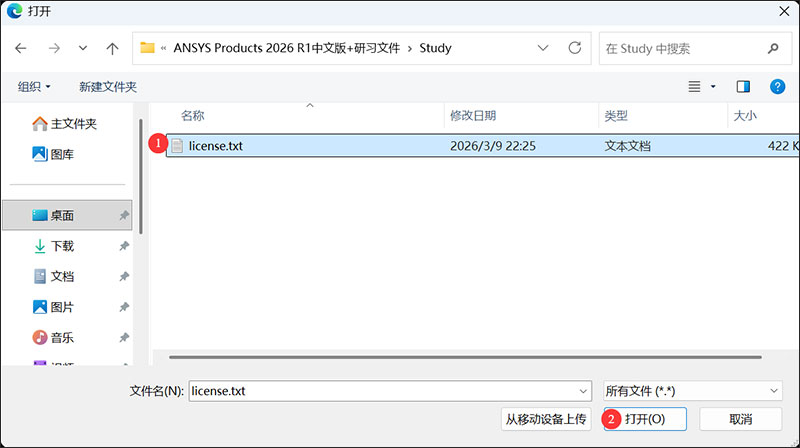
Task: Click the pin icon next to 音乐
Action: (x=124, y=338)
